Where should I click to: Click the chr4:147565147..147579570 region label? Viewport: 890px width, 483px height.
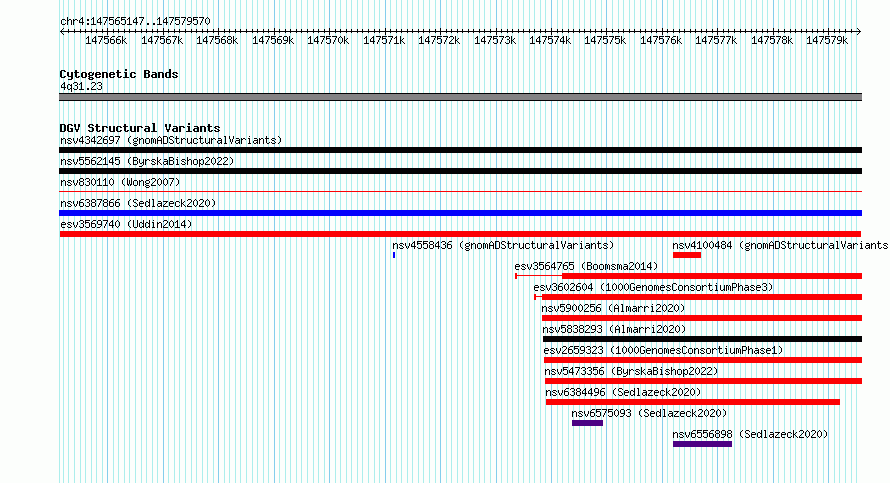tap(135, 21)
